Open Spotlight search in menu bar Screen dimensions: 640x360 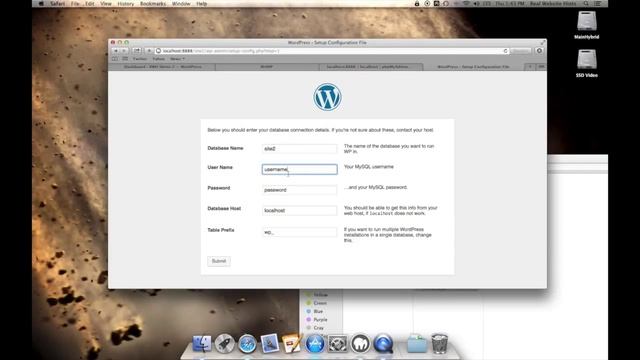586,4
